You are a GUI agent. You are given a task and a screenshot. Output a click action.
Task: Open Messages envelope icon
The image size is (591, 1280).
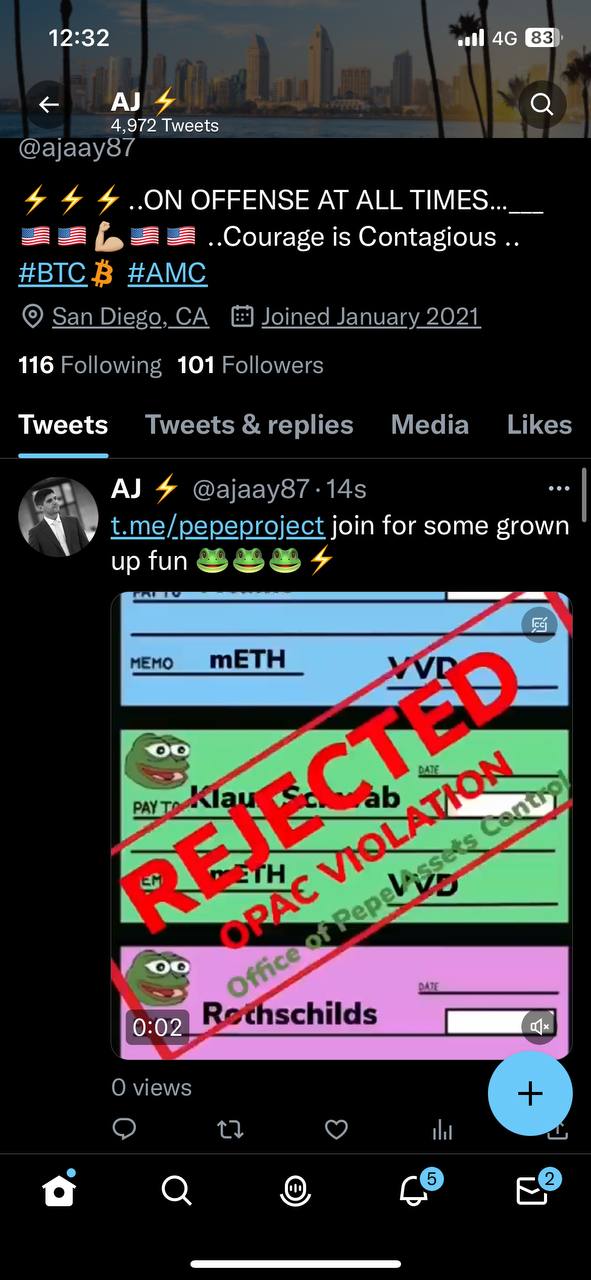[533, 1189]
